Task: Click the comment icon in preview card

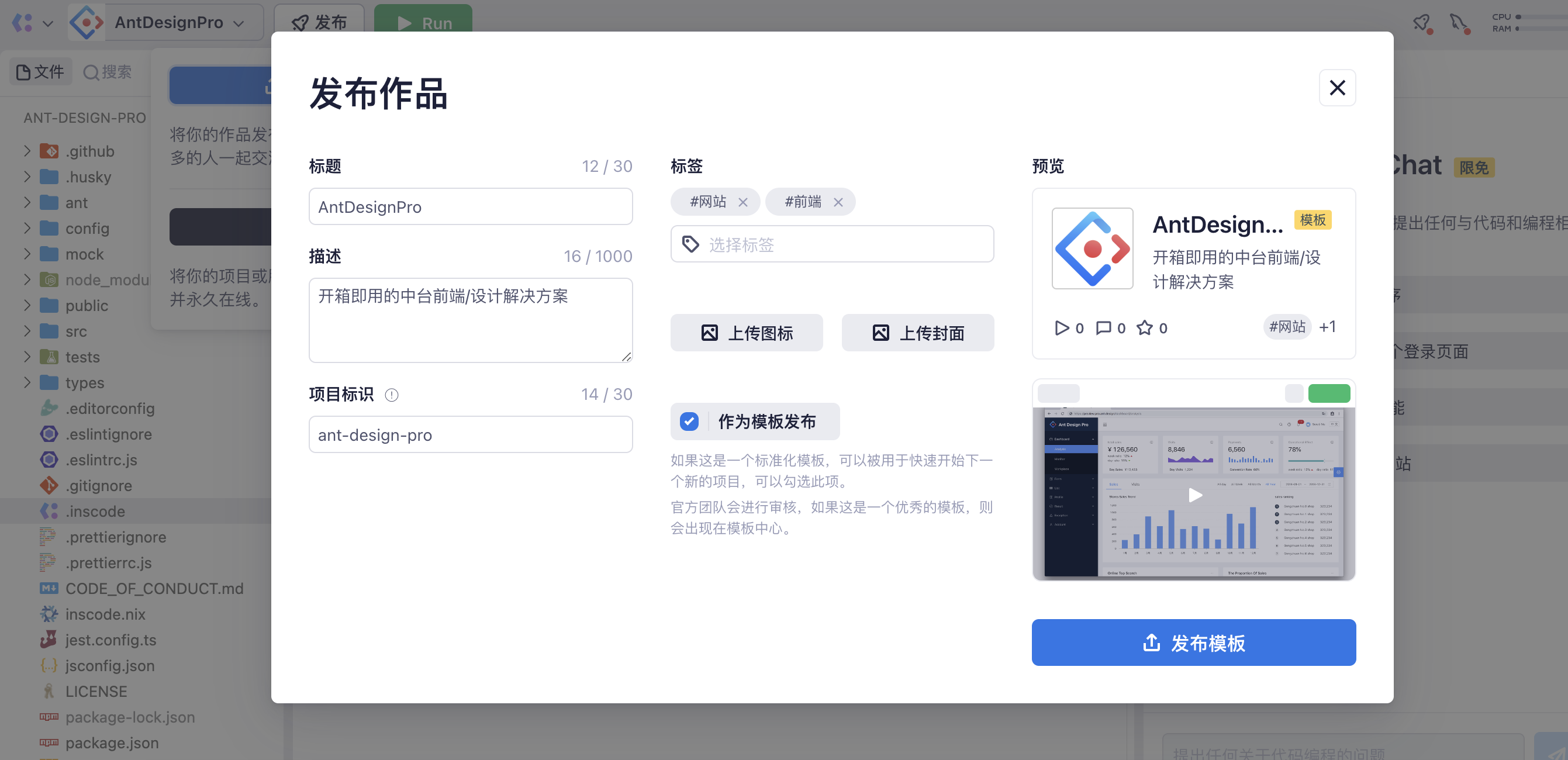Action: tap(1103, 328)
